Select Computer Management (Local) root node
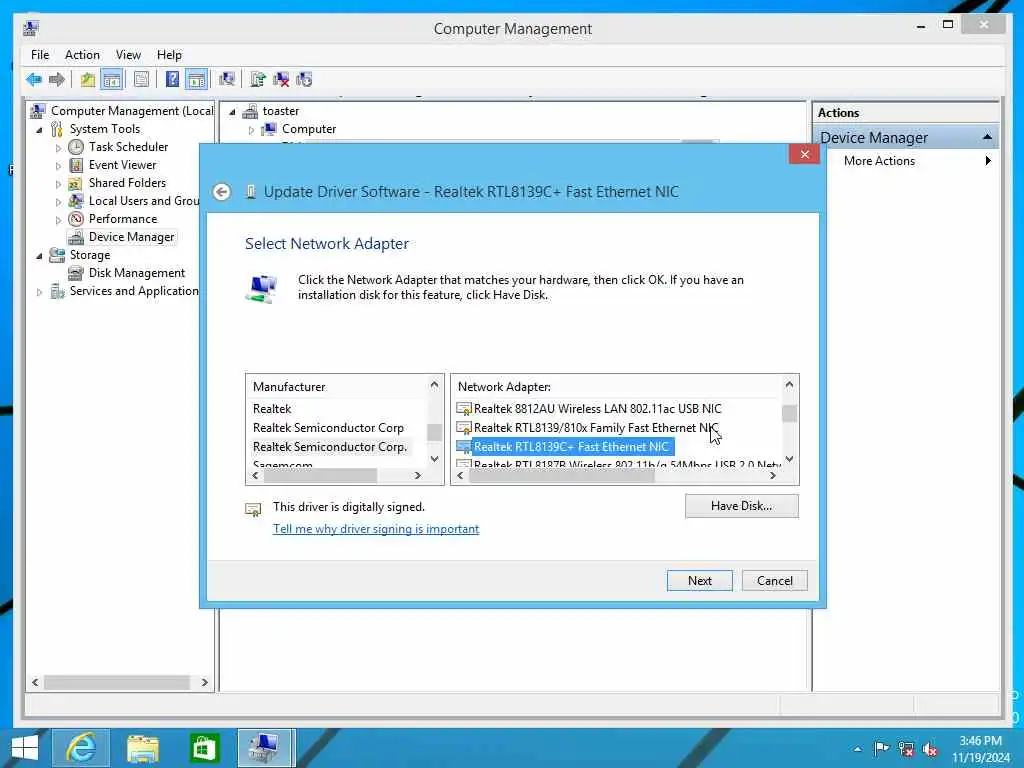The width and height of the screenshot is (1024, 768). tap(132, 110)
